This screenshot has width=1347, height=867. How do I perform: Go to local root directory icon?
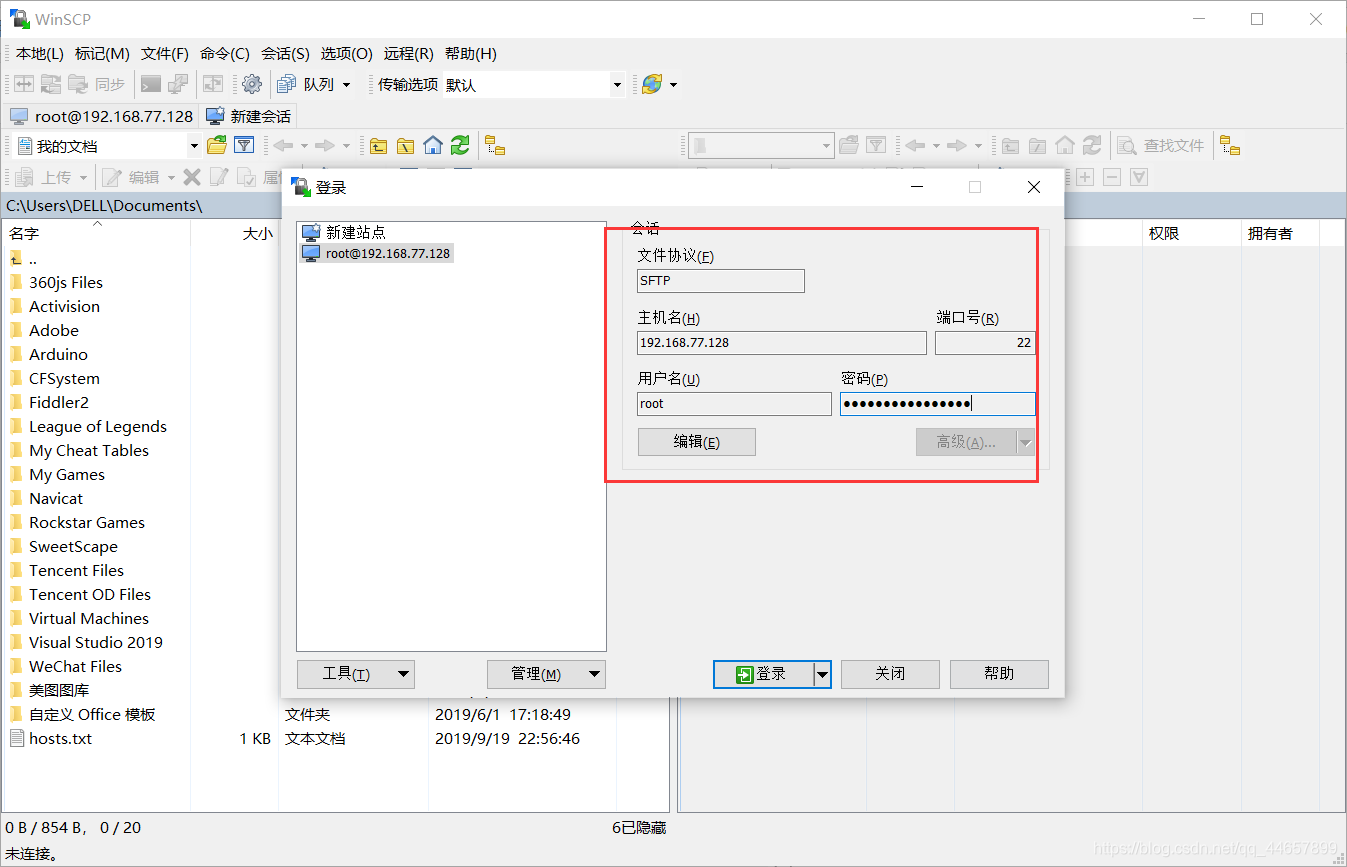pyautogui.click(x=405, y=146)
